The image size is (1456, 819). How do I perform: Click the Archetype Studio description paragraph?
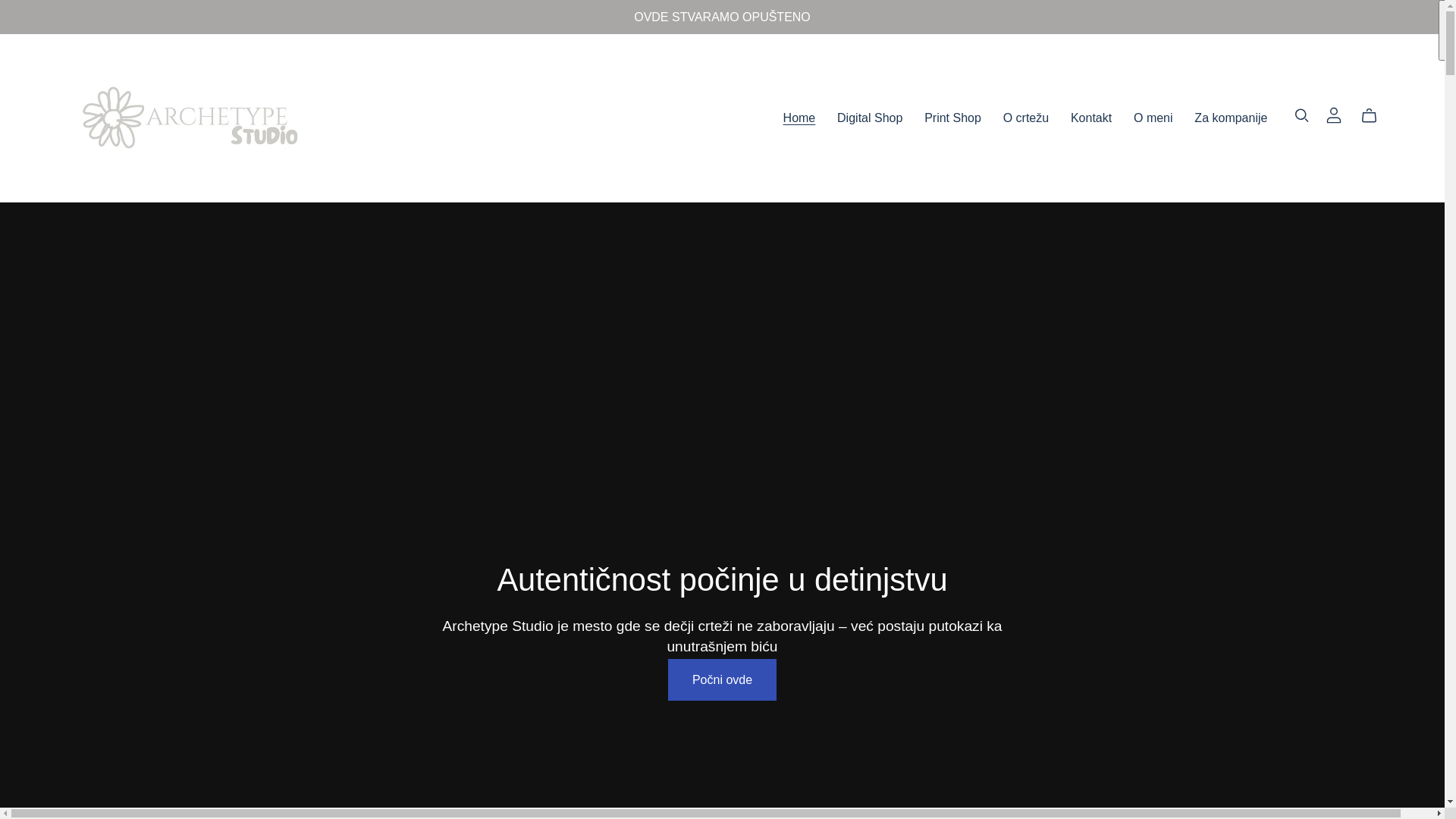[x=722, y=636]
